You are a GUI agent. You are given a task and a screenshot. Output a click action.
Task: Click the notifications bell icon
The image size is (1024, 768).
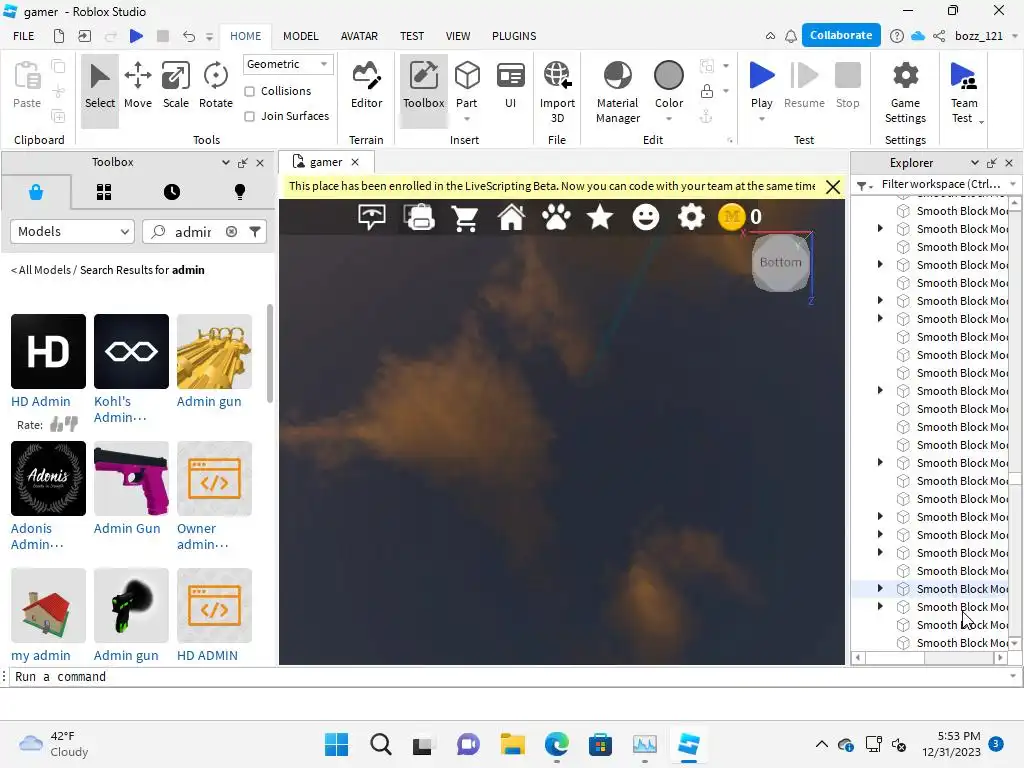(791, 36)
